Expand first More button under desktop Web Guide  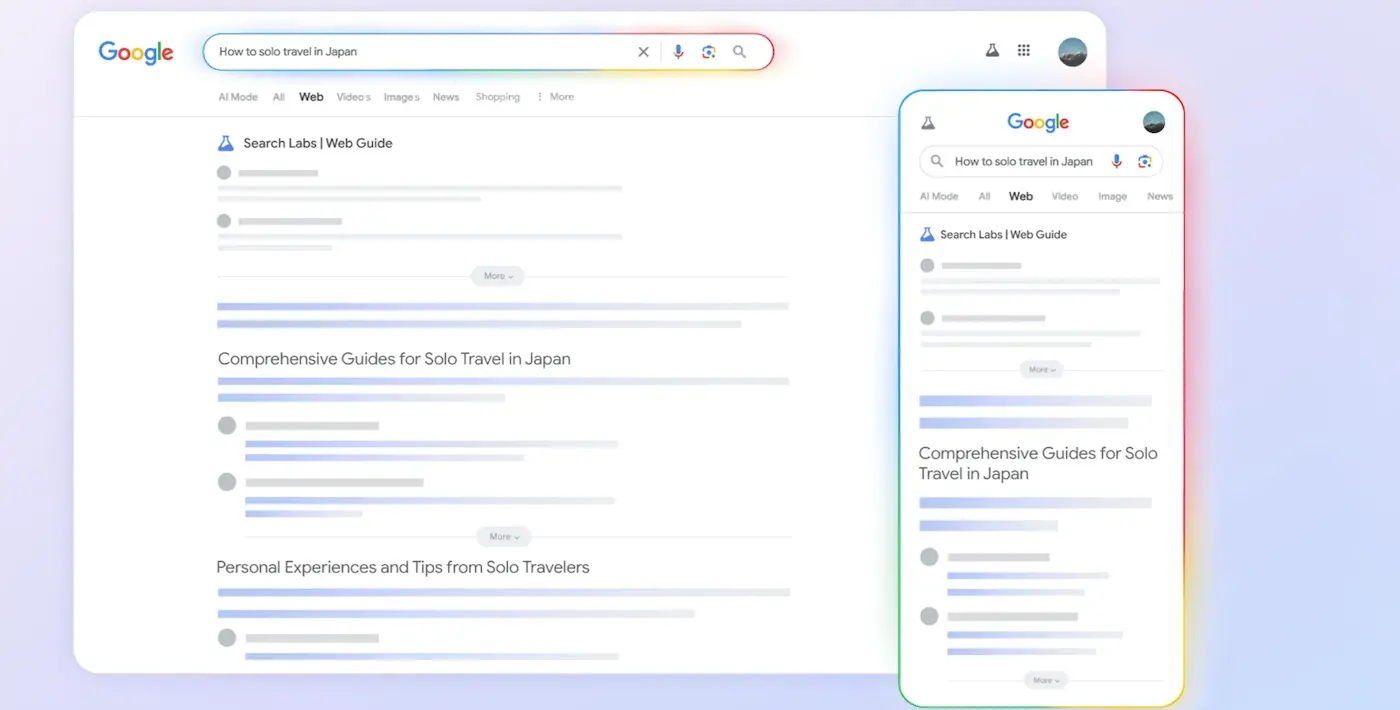point(498,276)
